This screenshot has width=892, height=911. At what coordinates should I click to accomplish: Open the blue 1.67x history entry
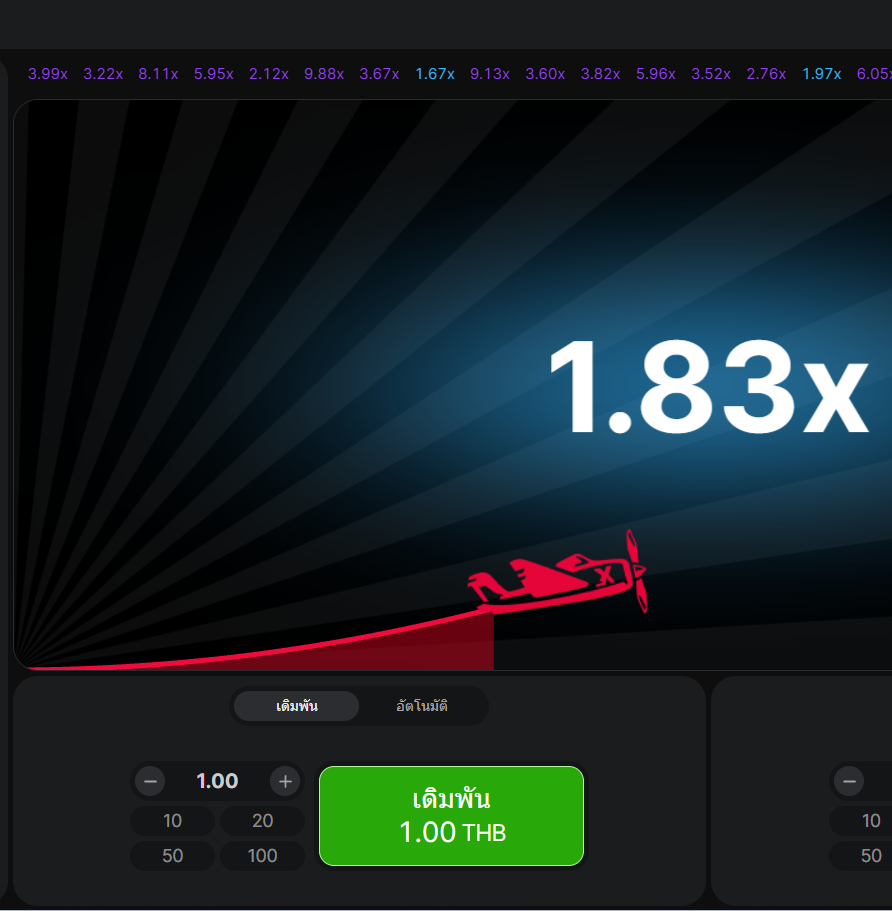click(x=435, y=74)
